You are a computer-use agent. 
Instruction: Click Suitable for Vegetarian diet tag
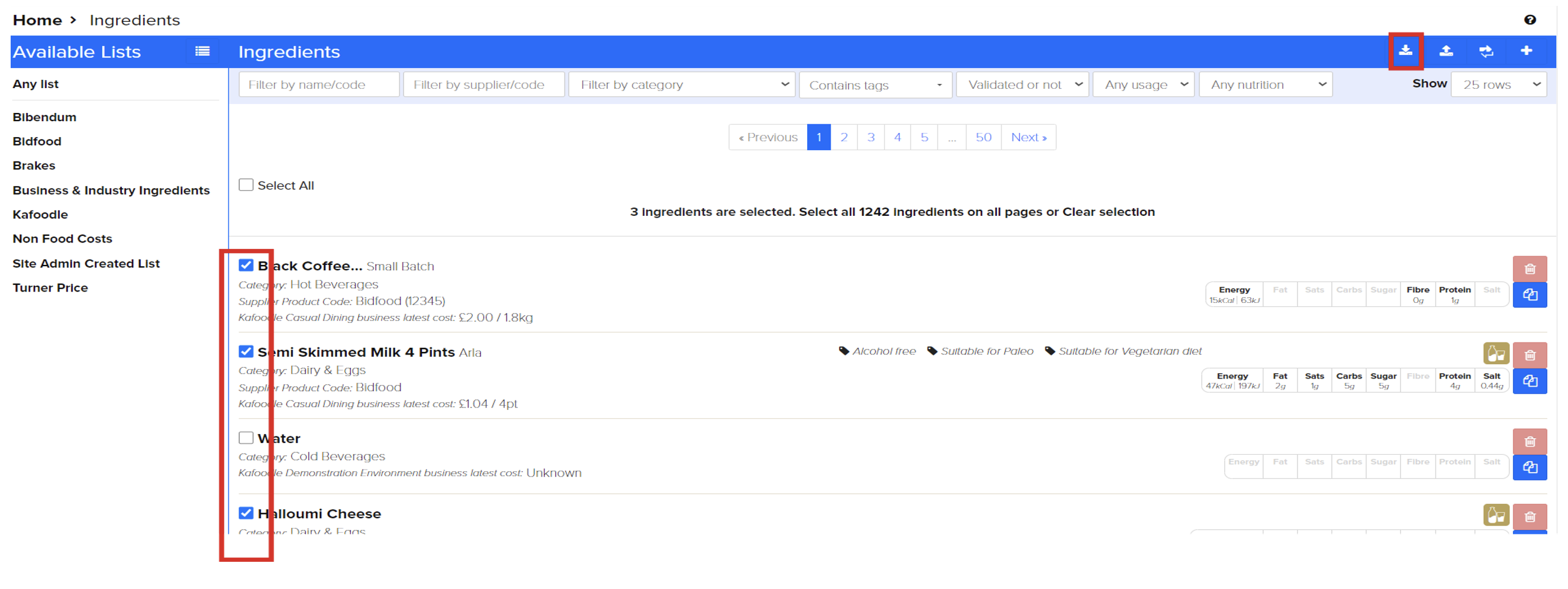[1124, 351]
